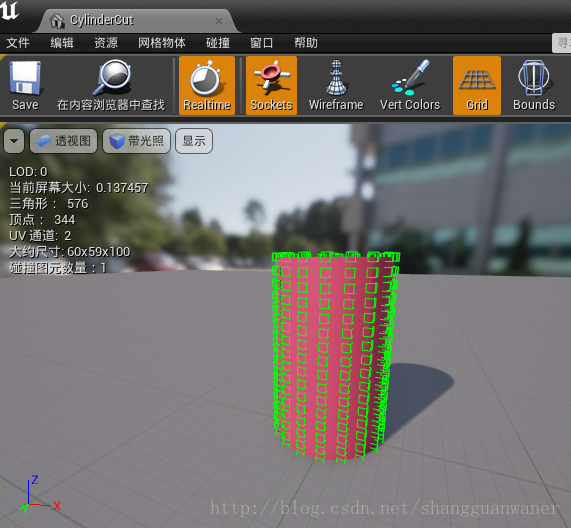Click the 三角形: 576 statistic
The image size is (571, 528).
point(49,204)
